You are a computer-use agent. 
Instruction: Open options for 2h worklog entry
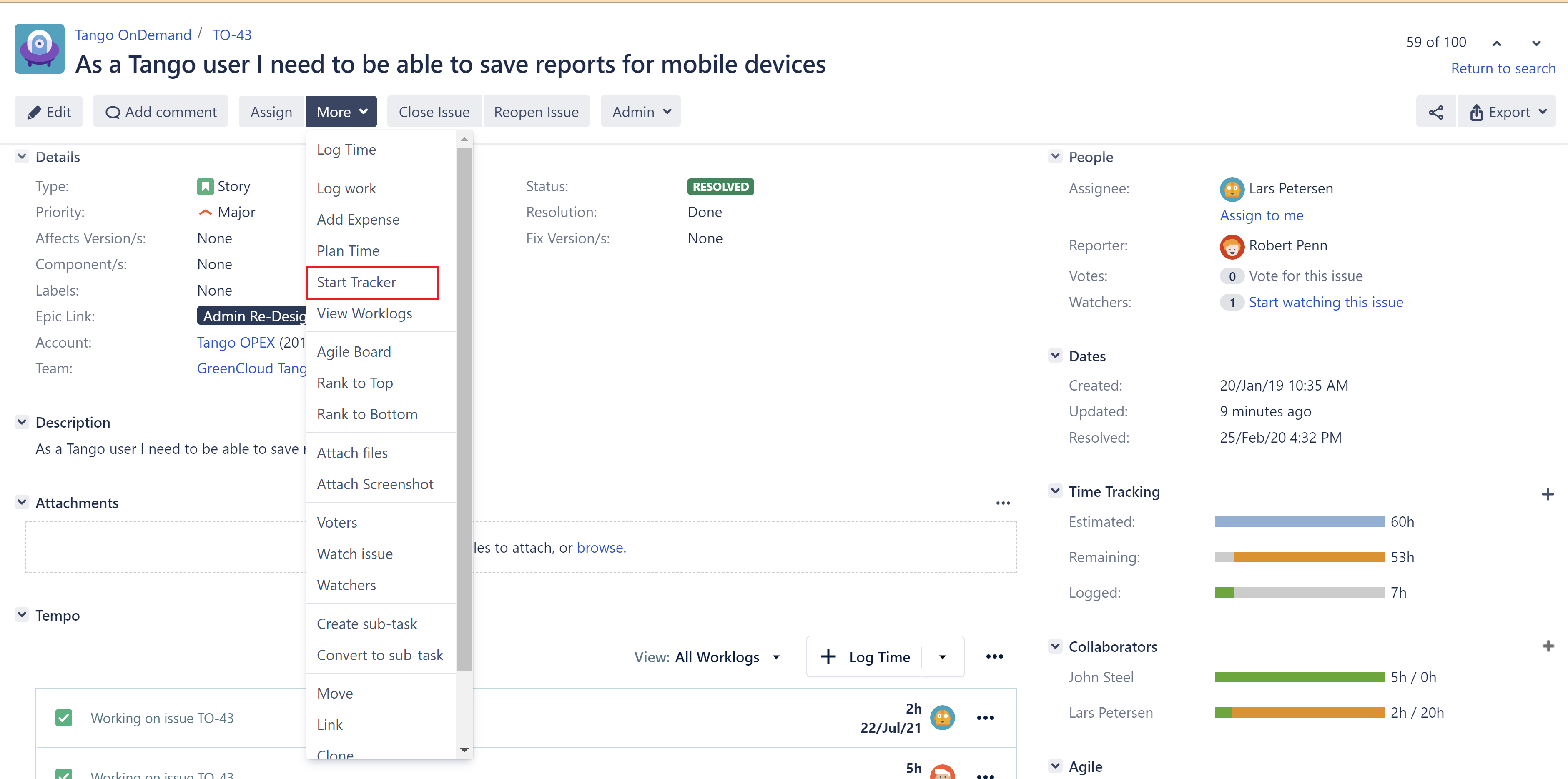coord(985,718)
